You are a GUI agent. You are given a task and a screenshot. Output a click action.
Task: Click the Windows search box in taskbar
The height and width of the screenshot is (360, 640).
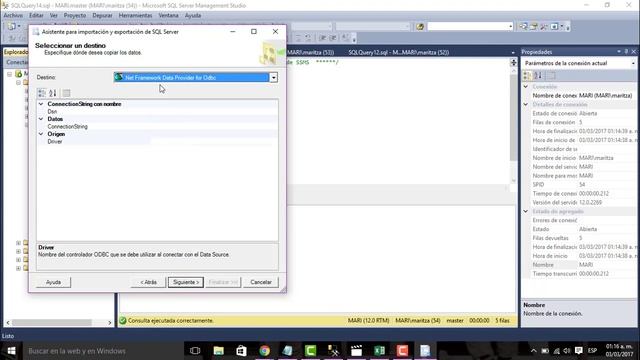tap(102, 351)
